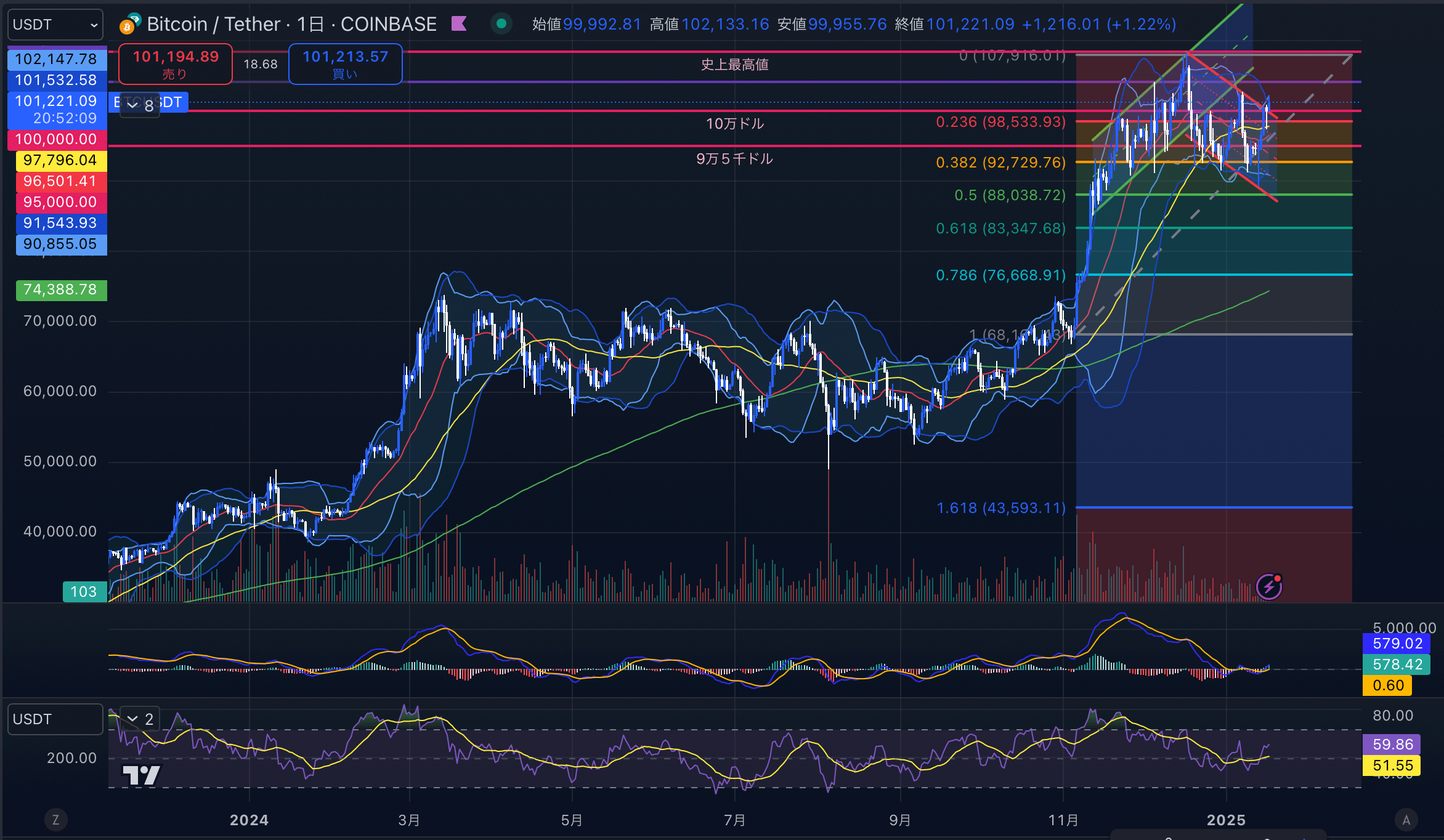1444x840 pixels.
Task: Click the red 96,501.41 price label
Action: 61,181
